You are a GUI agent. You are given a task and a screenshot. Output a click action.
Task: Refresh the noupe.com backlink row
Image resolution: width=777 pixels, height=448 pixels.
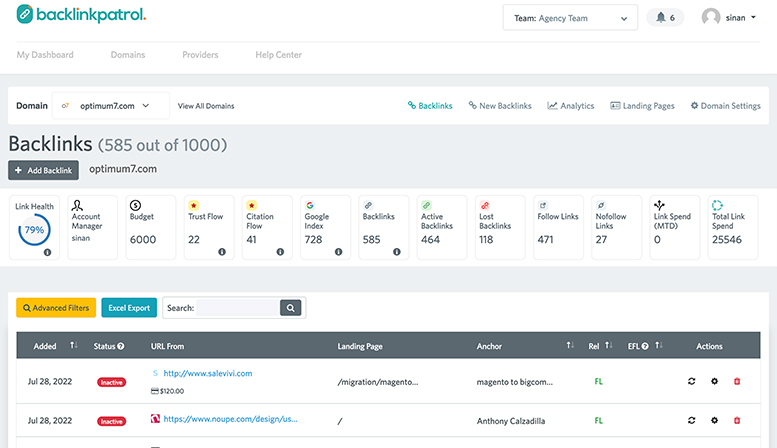point(692,420)
